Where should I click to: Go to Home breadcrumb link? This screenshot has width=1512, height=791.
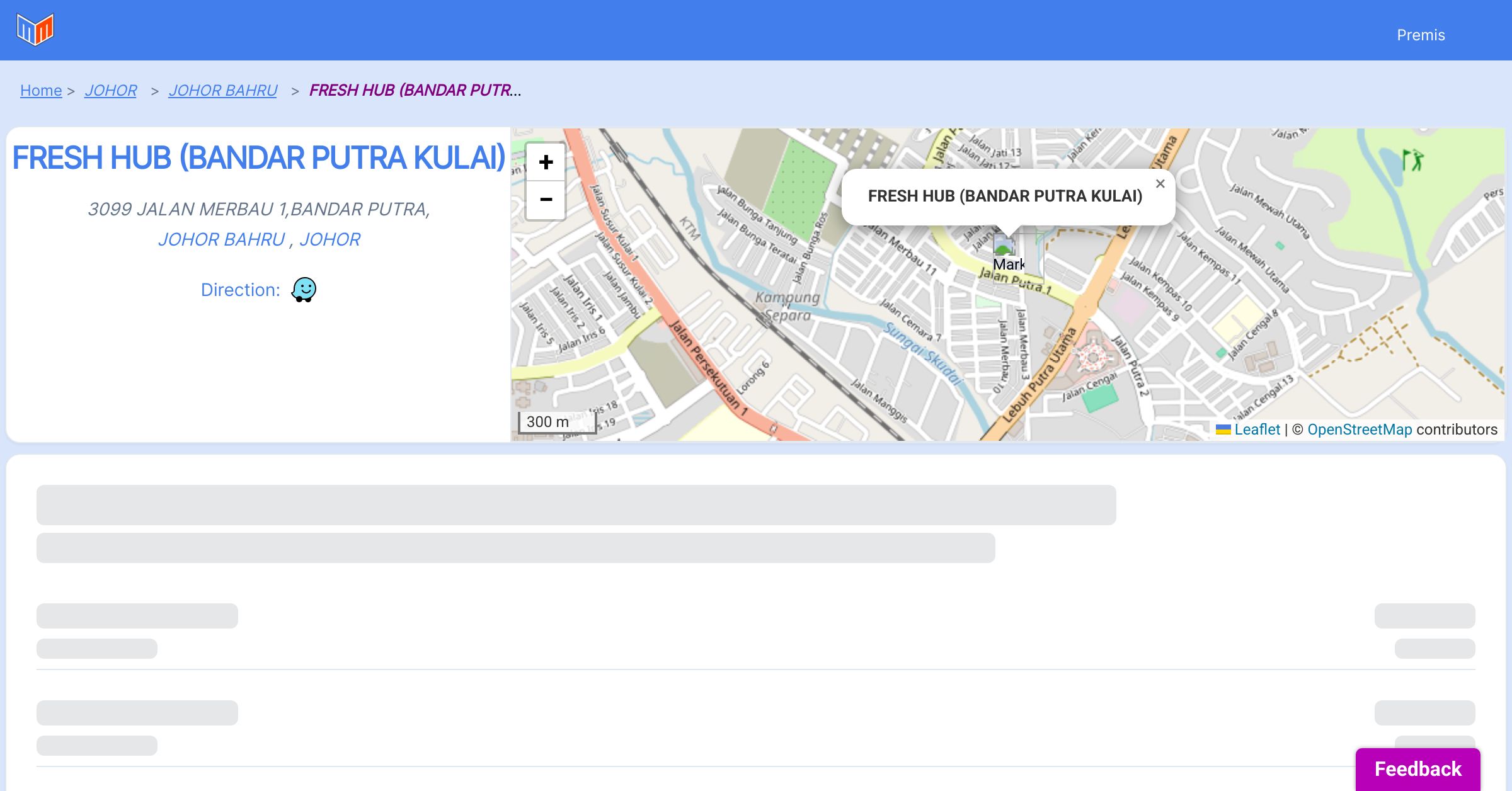[x=41, y=91]
